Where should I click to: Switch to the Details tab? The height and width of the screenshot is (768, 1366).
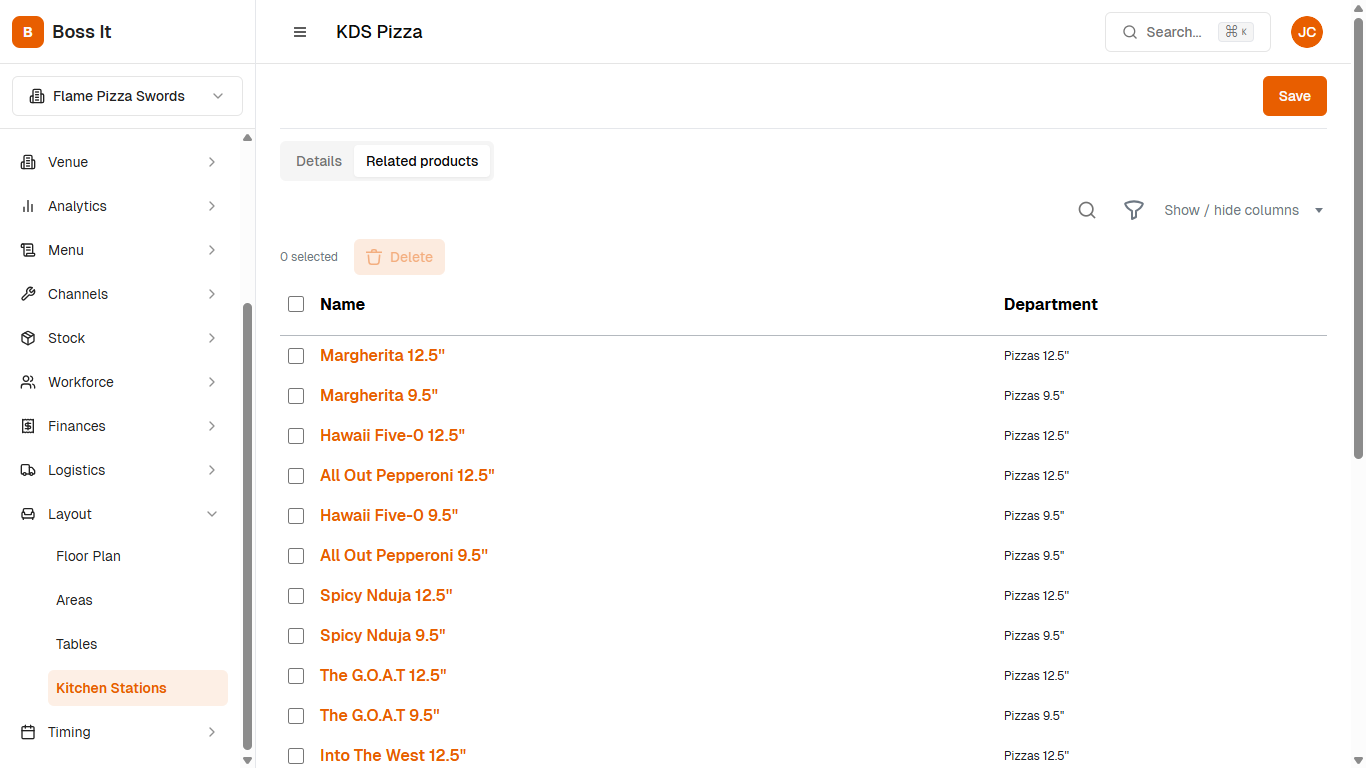click(x=319, y=161)
